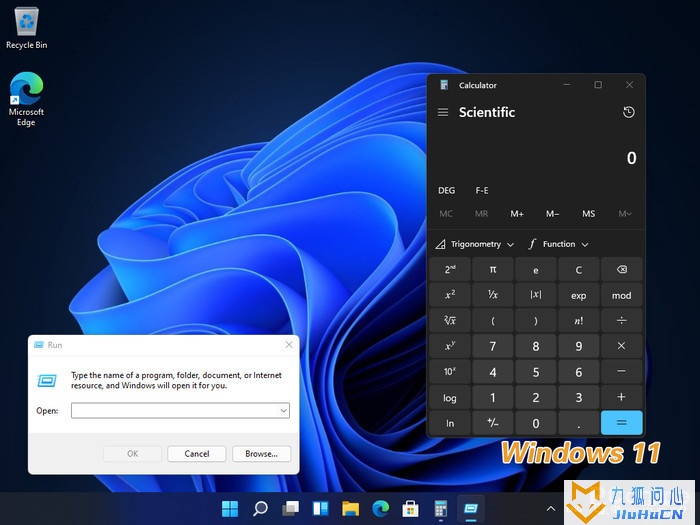Click the number 5 key
700x525 pixels.
[536, 371]
